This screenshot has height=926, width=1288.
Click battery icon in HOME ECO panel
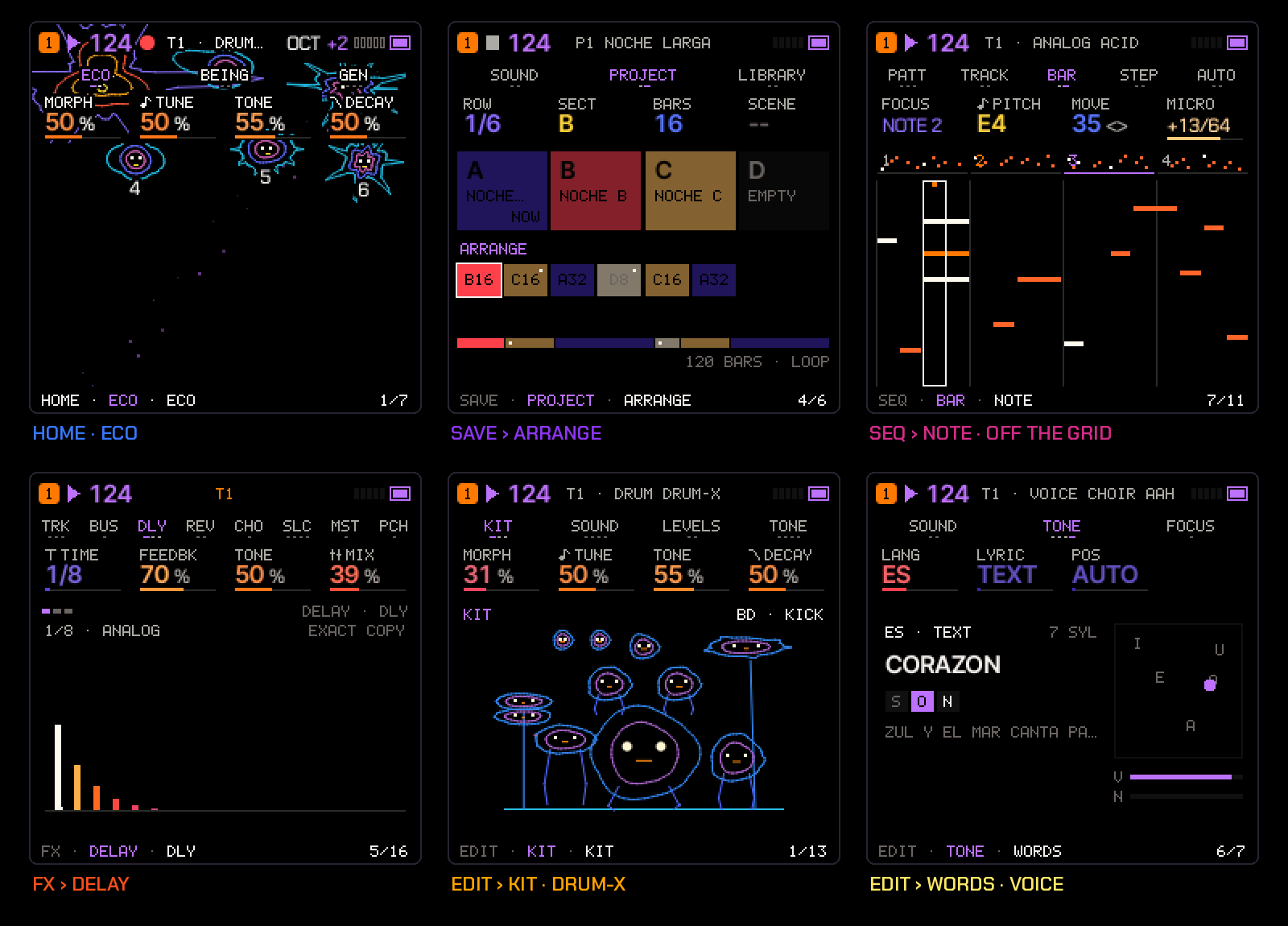[400, 43]
